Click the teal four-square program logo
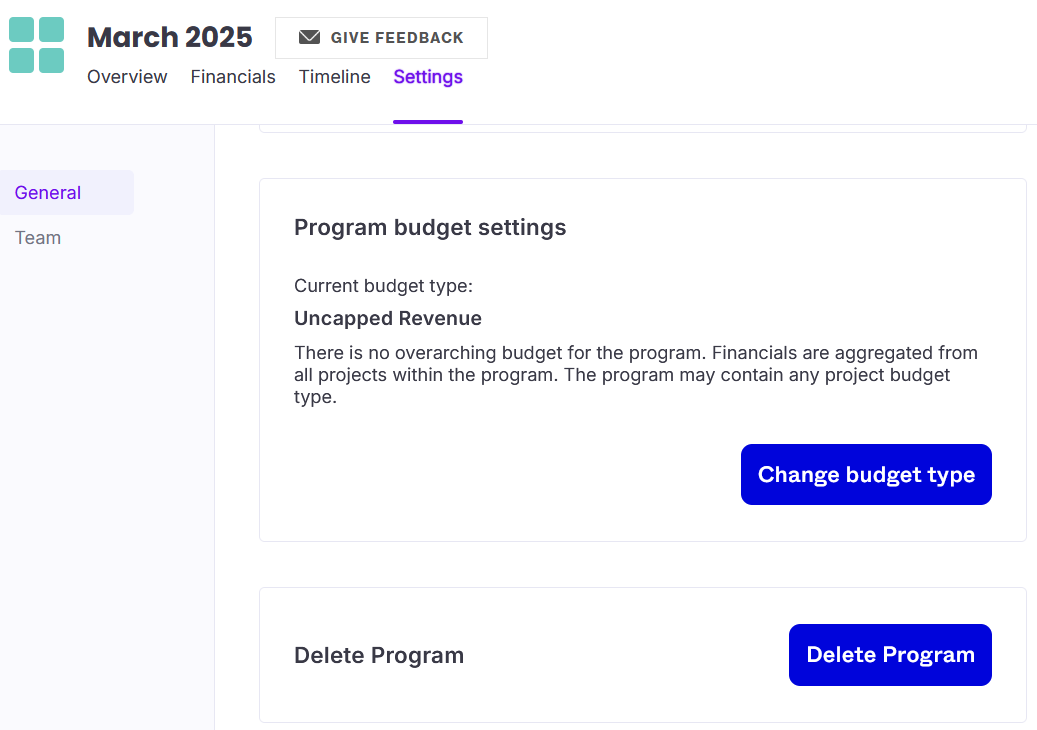The image size is (1037, 730). click(x=36, y=45)
